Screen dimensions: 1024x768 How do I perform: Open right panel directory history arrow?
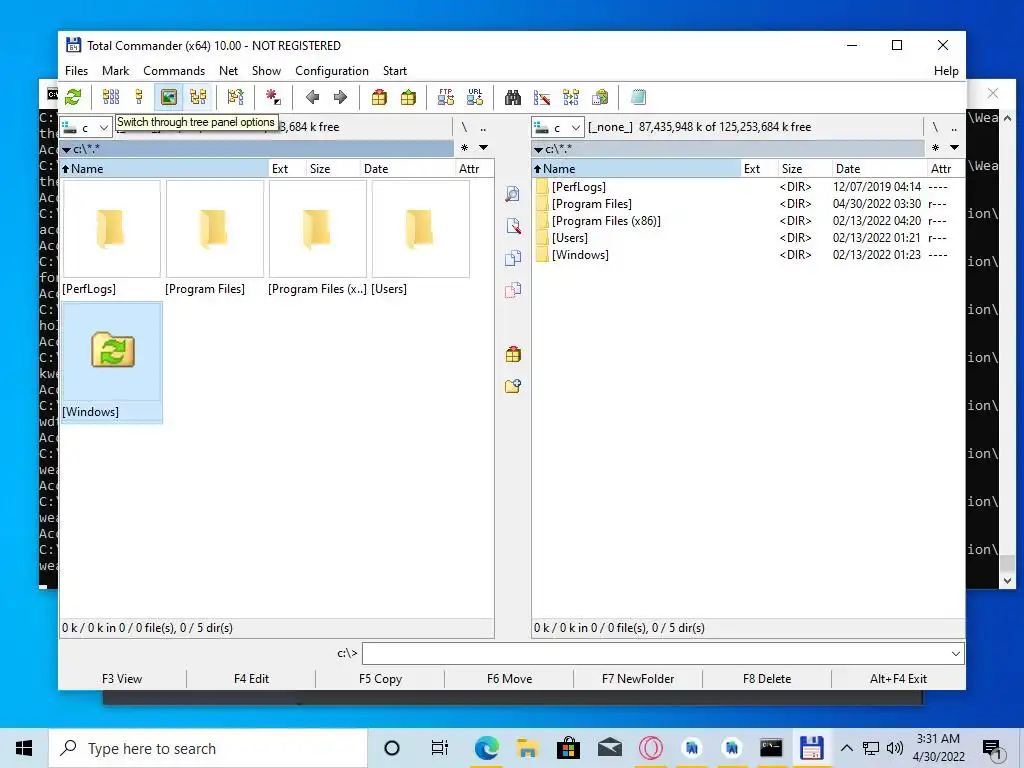pos(954,148)
